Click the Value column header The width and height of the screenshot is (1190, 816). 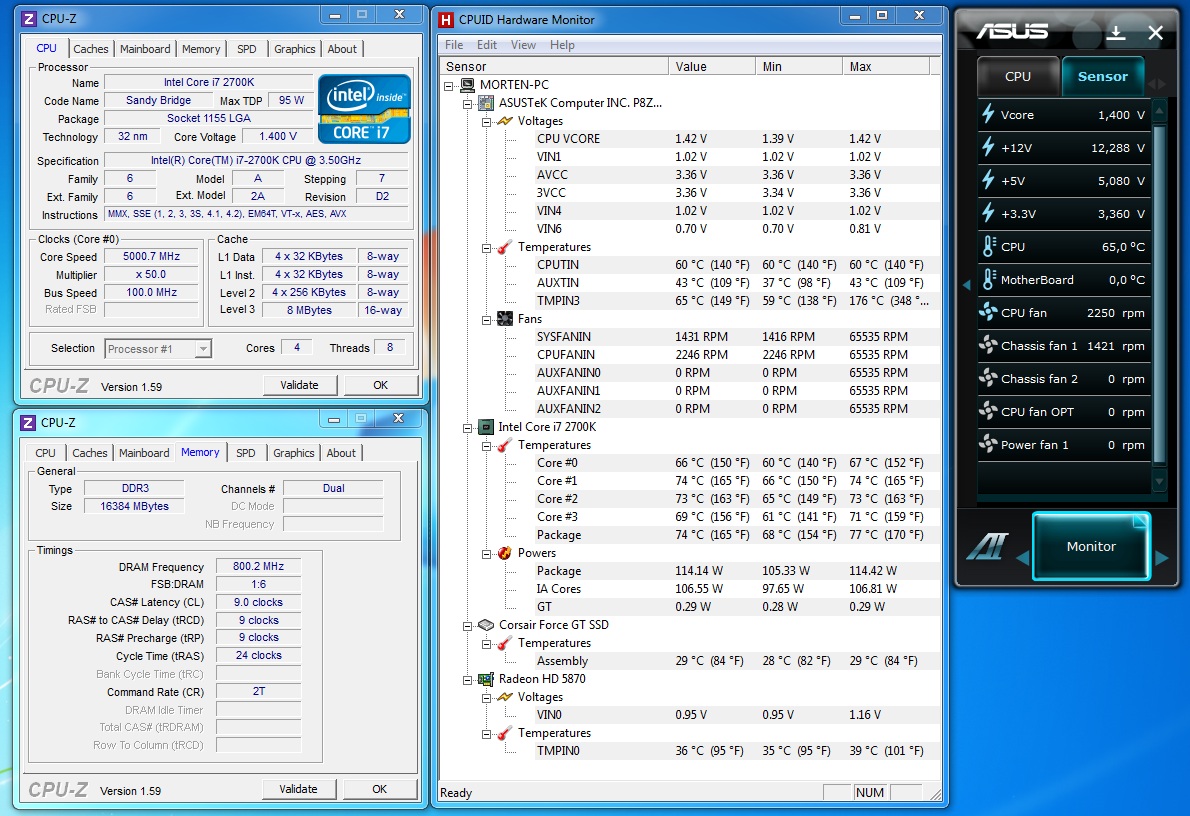coord(712,67)
